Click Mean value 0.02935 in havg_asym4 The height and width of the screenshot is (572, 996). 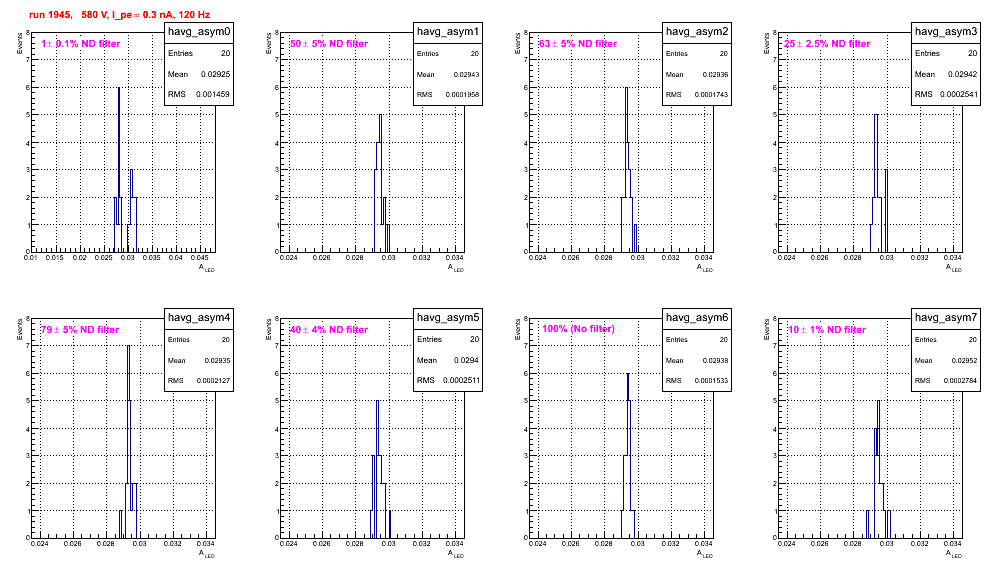pyautogui.click(x=217, y=361)
